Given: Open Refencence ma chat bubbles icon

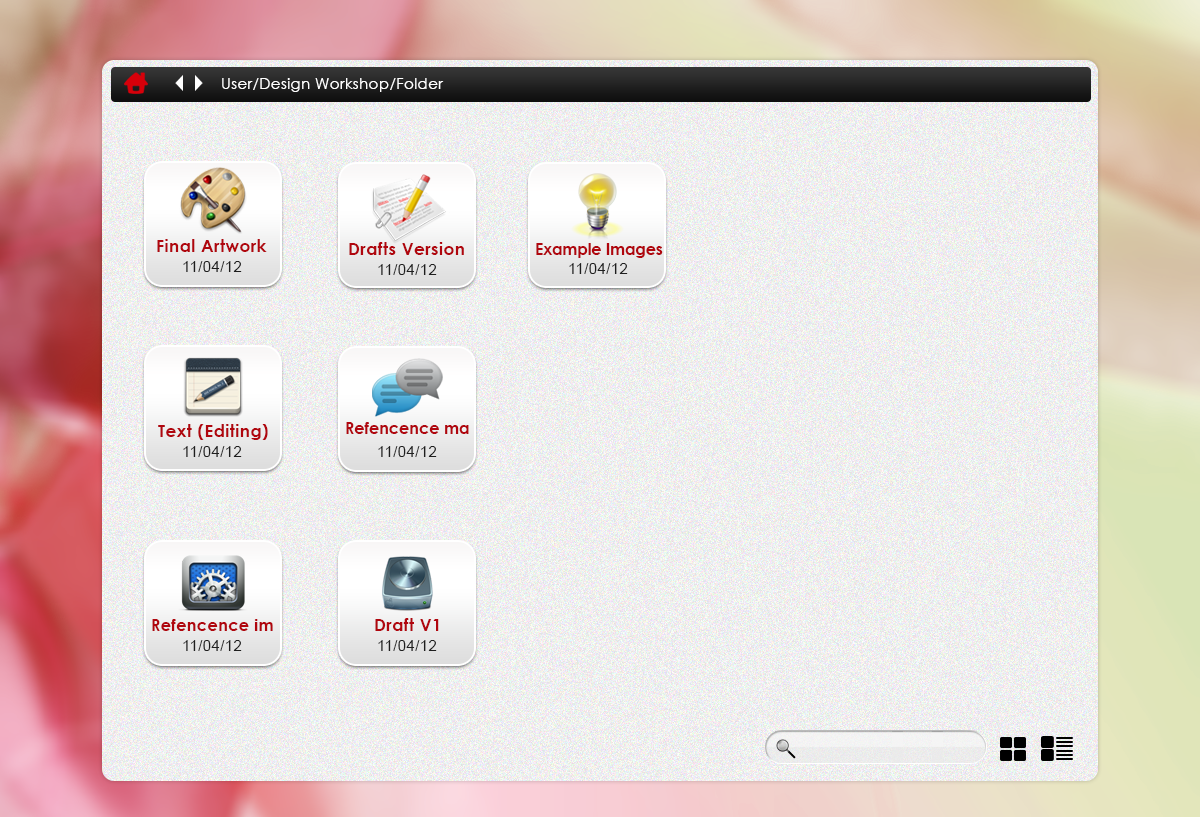Looking at the screenshot, I should coord(407,388).
